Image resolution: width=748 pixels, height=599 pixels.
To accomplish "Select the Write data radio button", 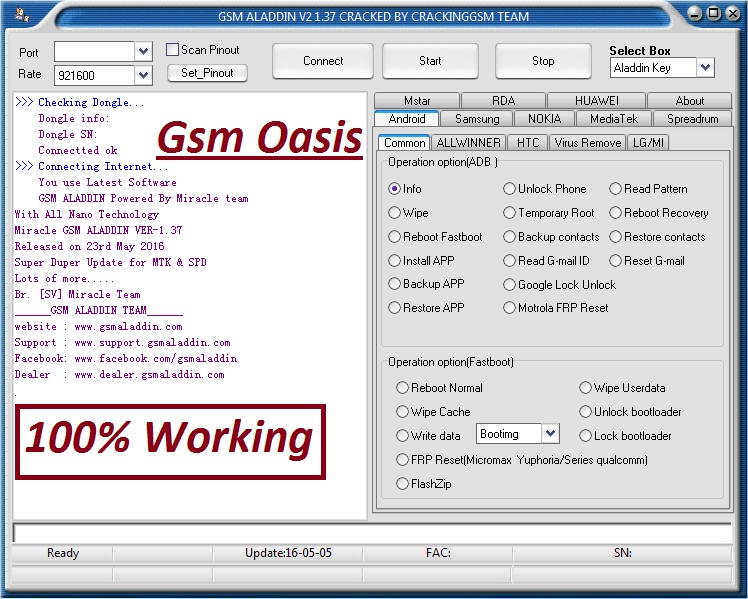I will (402, 435).
